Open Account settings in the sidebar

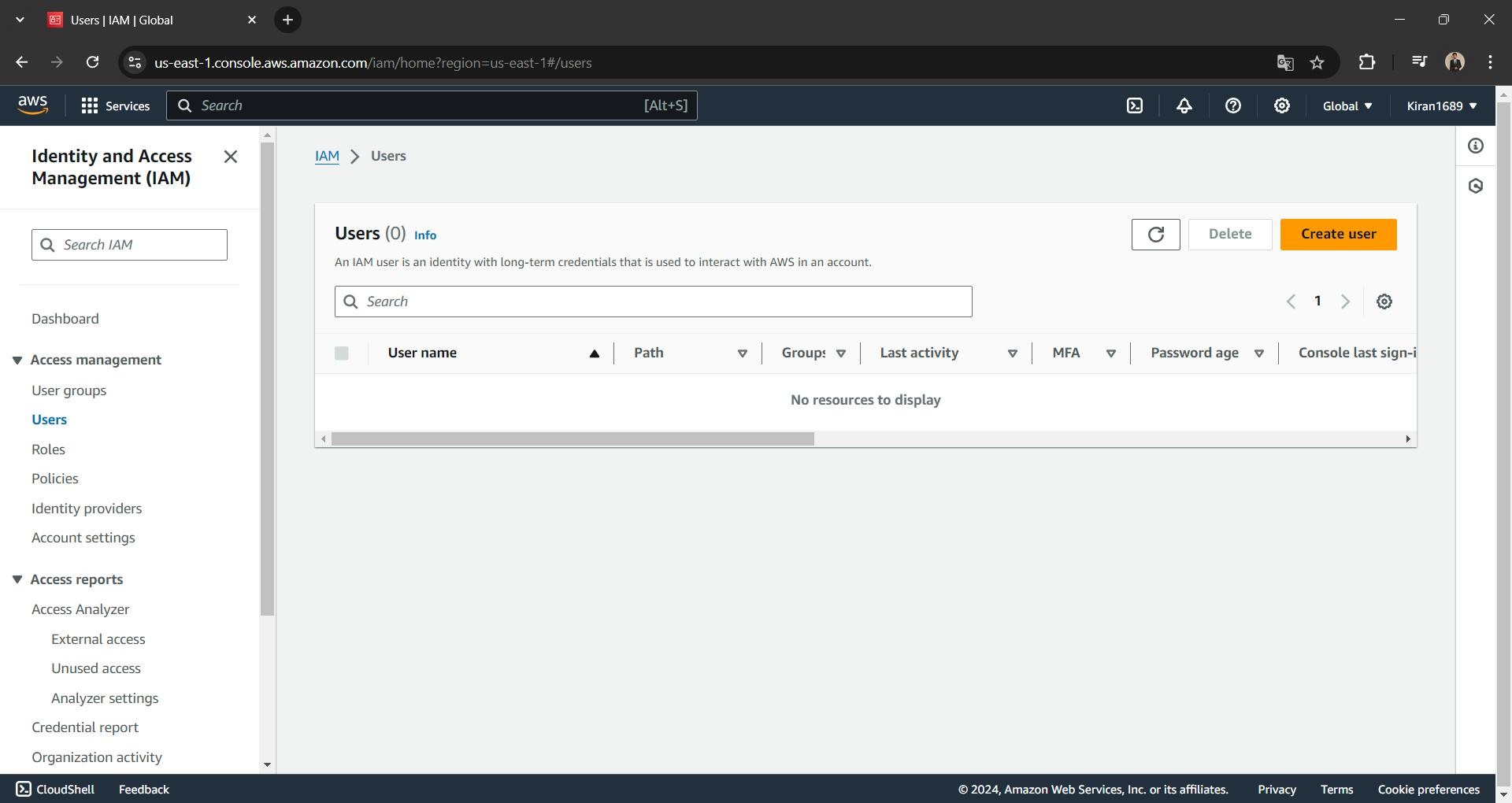click(x=83, y=538)
